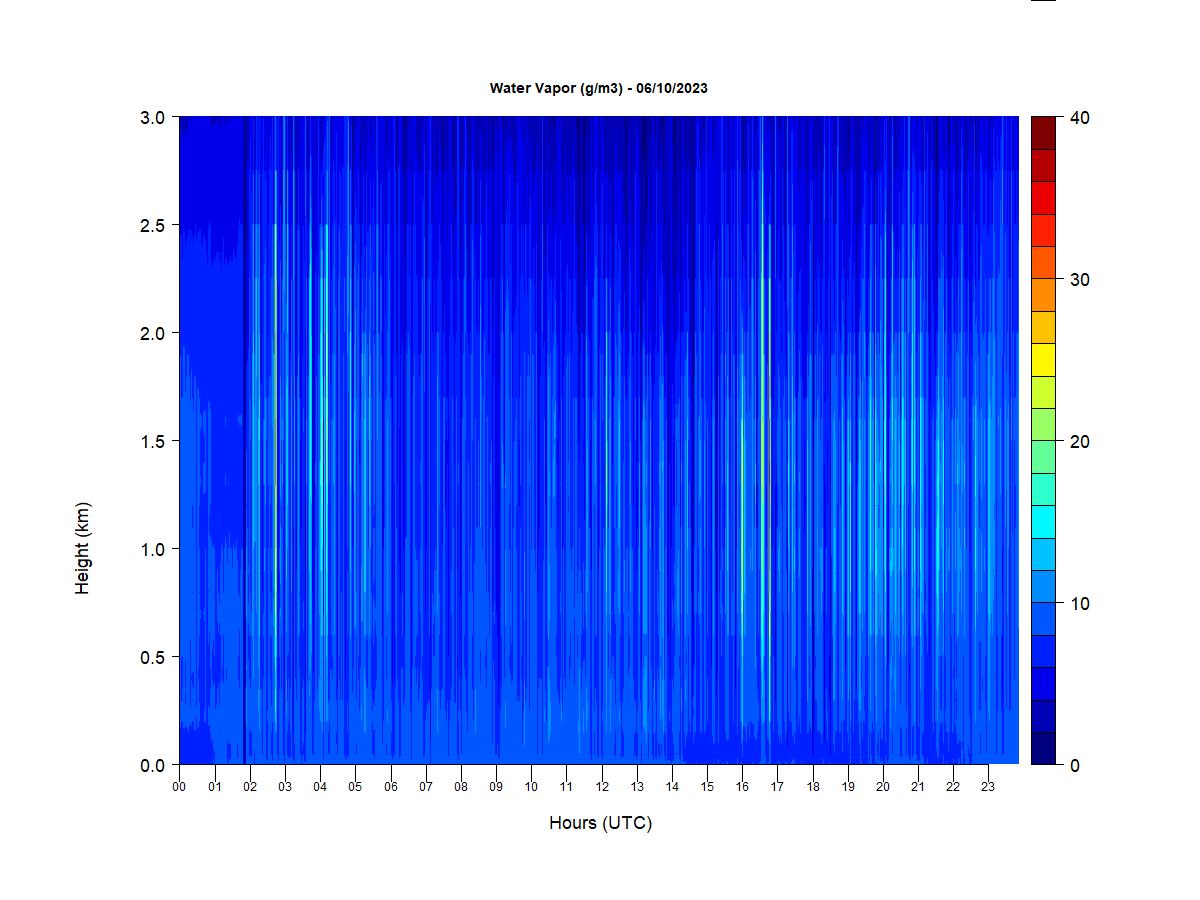Click hour 00 tick on the time axis
This screenshot has width=1200, height=900.
[180, 786]
